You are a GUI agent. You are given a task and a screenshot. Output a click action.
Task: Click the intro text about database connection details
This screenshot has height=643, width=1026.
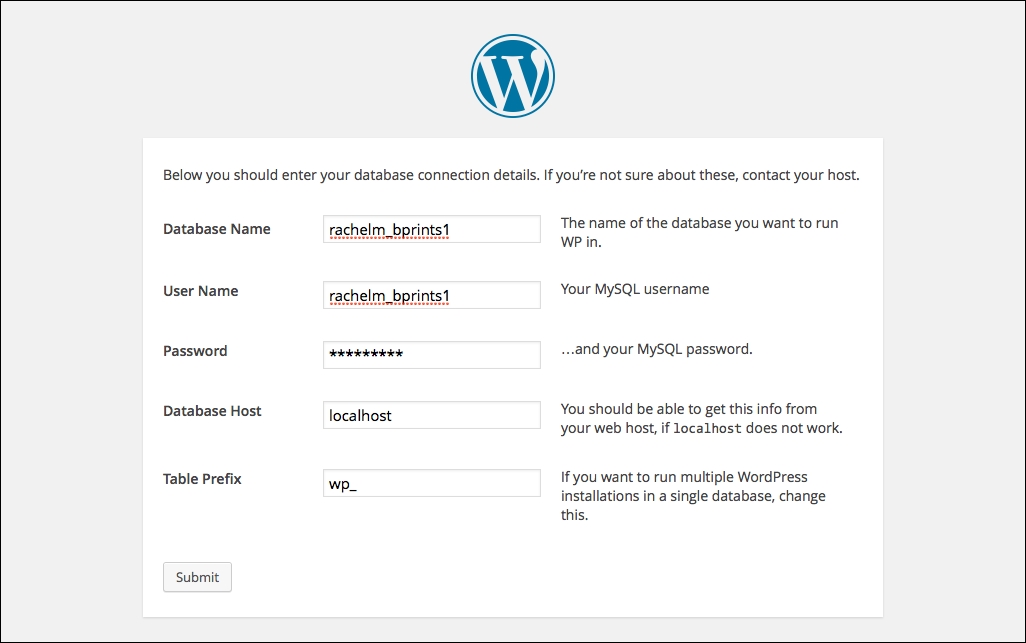(511, 175)
